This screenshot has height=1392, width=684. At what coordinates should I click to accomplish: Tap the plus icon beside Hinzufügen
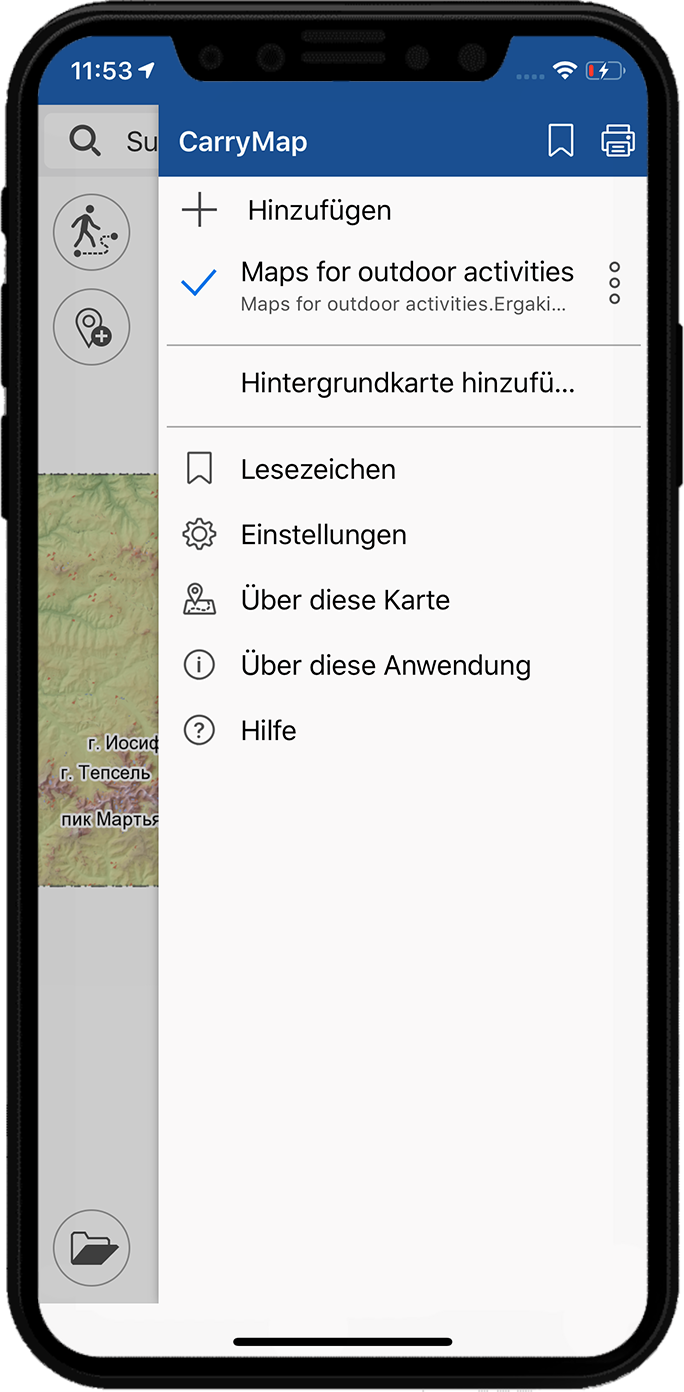[200, 210]
